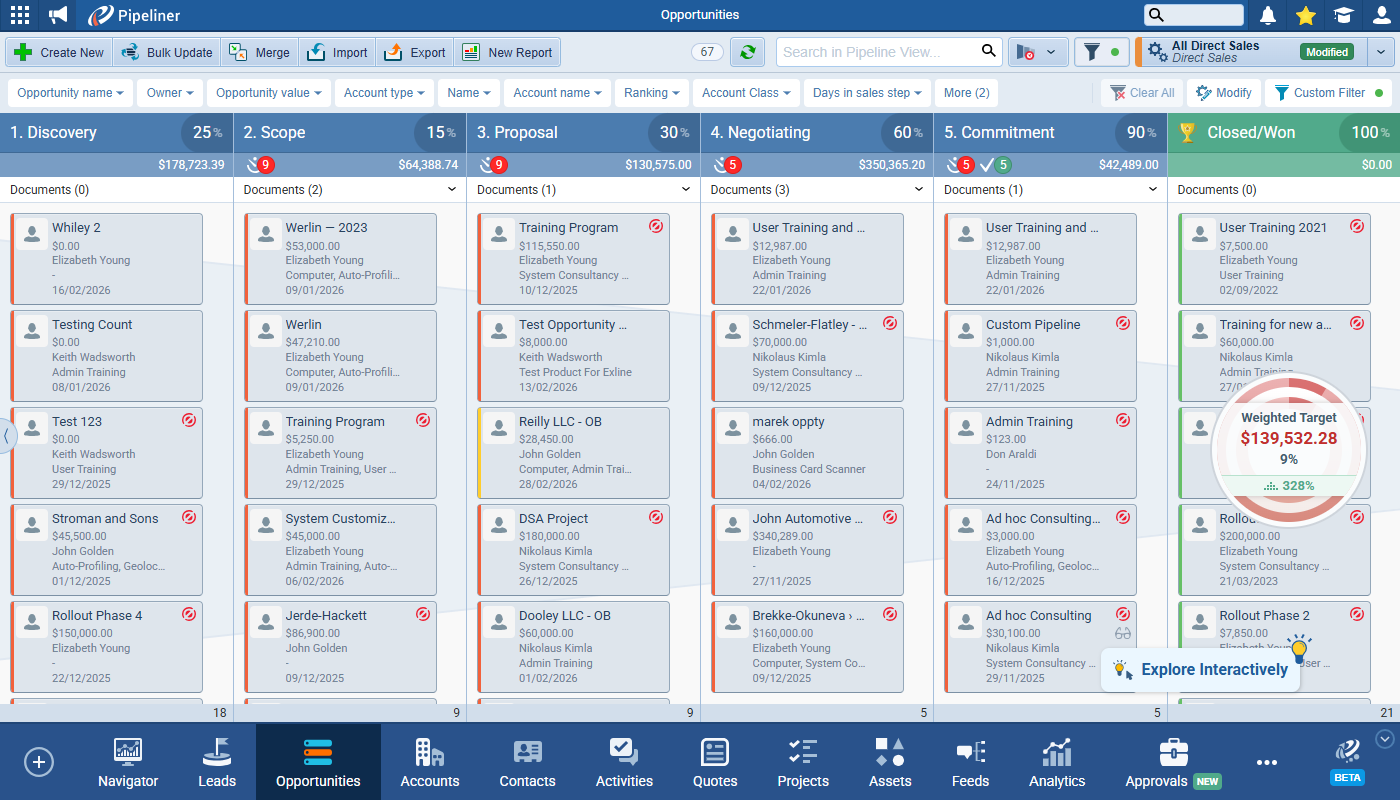Image resolution: width=1400 pixels, height=800 pixels.
Task: Open the graduation cap learning icon
Action: (1343, 15)
